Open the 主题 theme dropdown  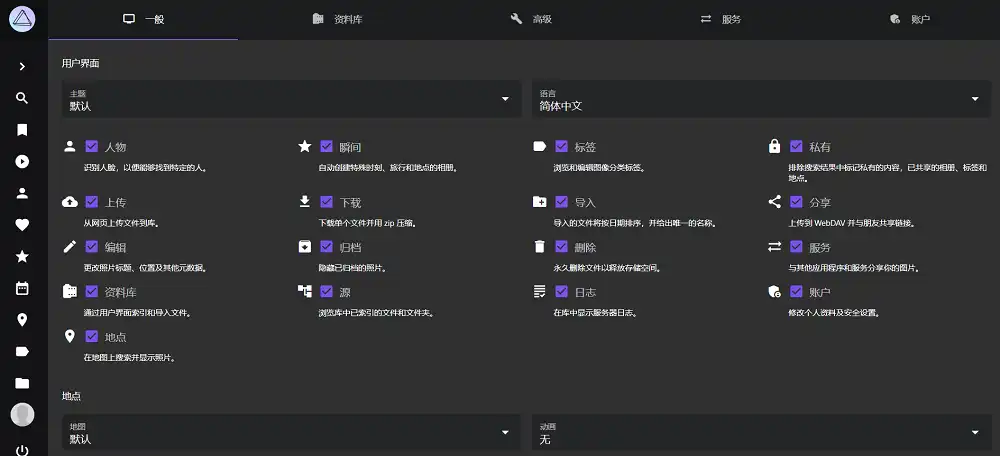(x=292, y=99)
